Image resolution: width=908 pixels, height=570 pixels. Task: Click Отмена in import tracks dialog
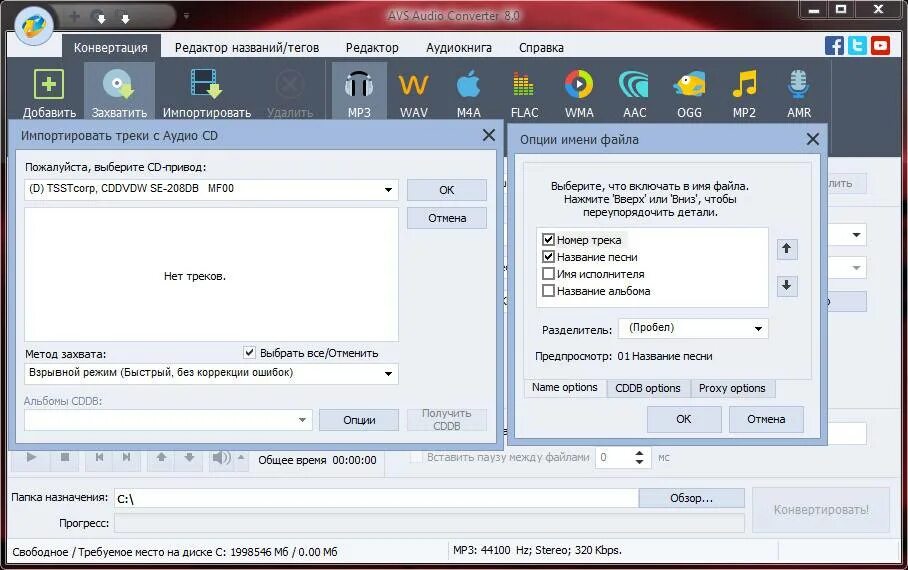tap(446, 218)
